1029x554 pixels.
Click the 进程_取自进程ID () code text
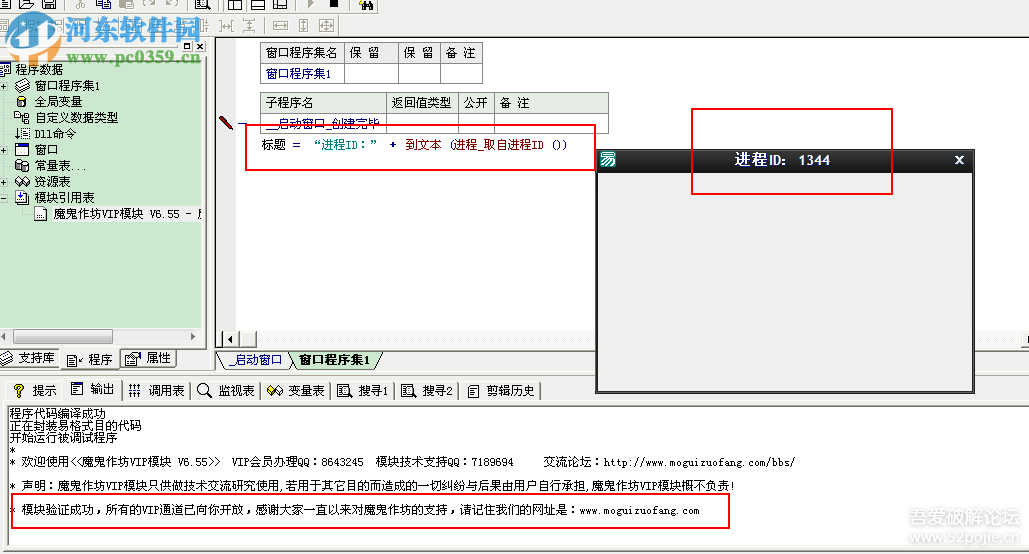(x=509, y=145)
